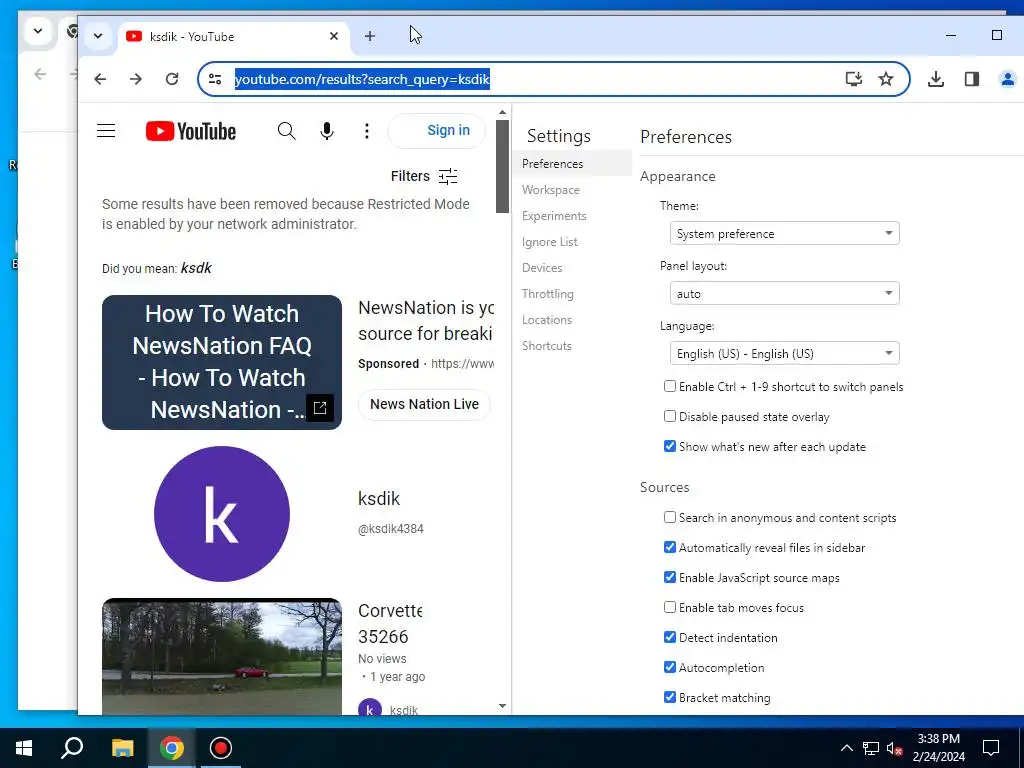This screenshot has height=768, width=1024.
Task: Show hidden system tray icons
Action: pos(846,748)
